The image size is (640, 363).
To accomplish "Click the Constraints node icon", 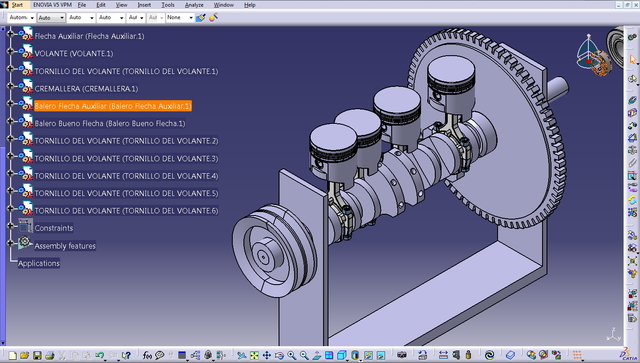I will coord(25,226).
